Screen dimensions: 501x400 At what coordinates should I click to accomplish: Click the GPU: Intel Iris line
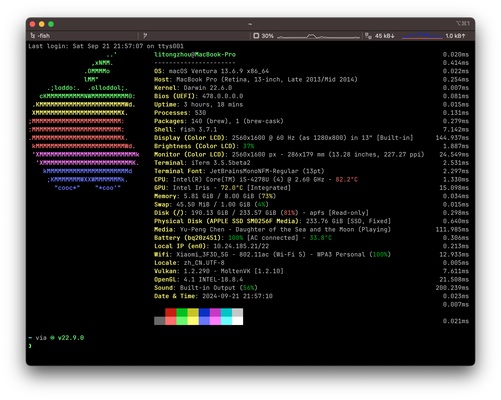[222, 188]
